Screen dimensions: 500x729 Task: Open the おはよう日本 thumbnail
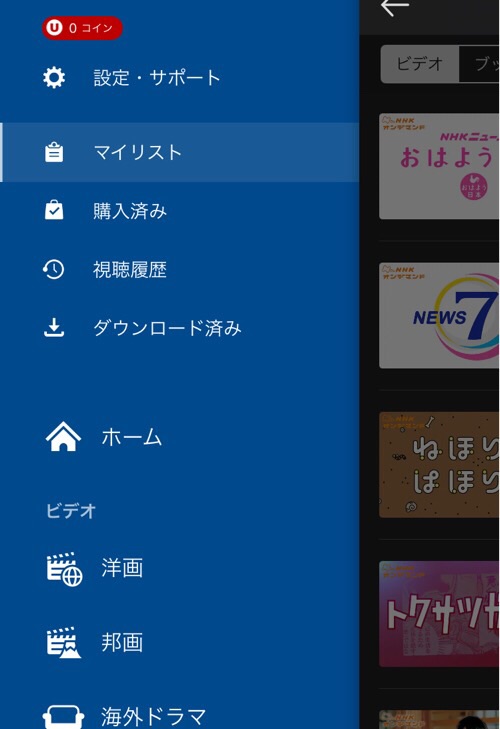click(439, 166)
